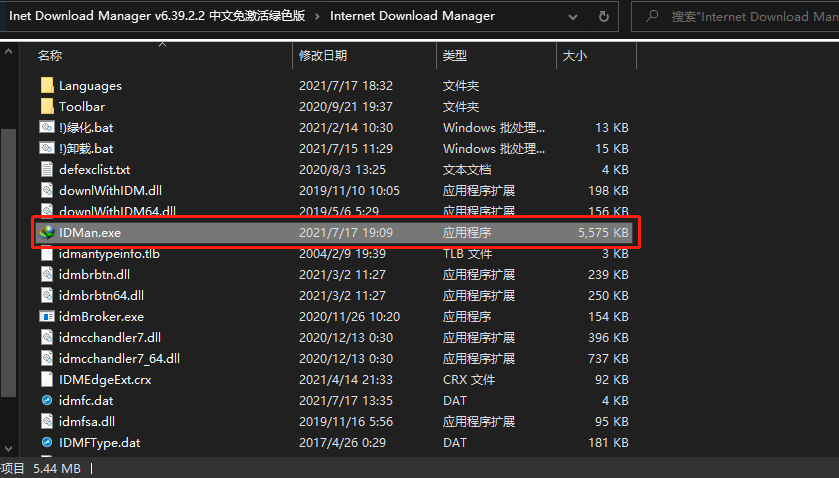This screenshot has height=478, width=839.
Task: Select the file name !)绿化.bat
Action: [x=86, y=127]
